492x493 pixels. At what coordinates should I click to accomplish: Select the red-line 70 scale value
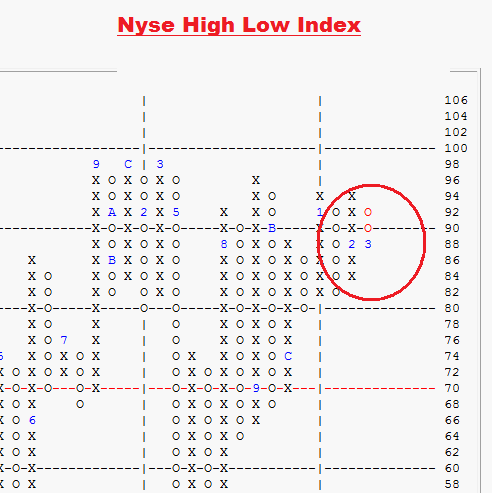[x=452, y=388]
